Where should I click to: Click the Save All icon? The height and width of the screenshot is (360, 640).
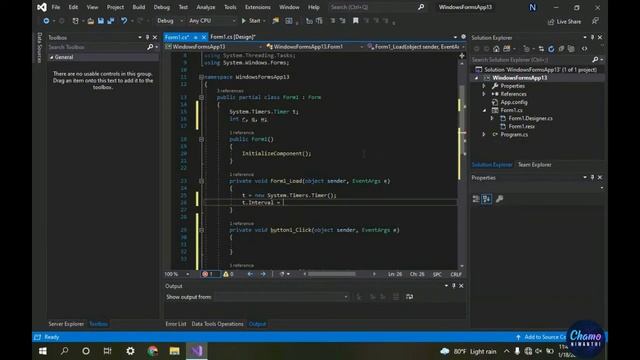(x=111, y=21)
